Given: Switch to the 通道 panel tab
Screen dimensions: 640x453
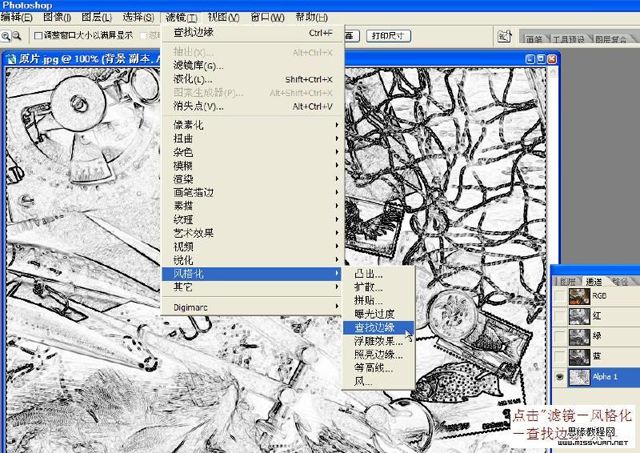Looking at the screenshot, I should (594, 282).
